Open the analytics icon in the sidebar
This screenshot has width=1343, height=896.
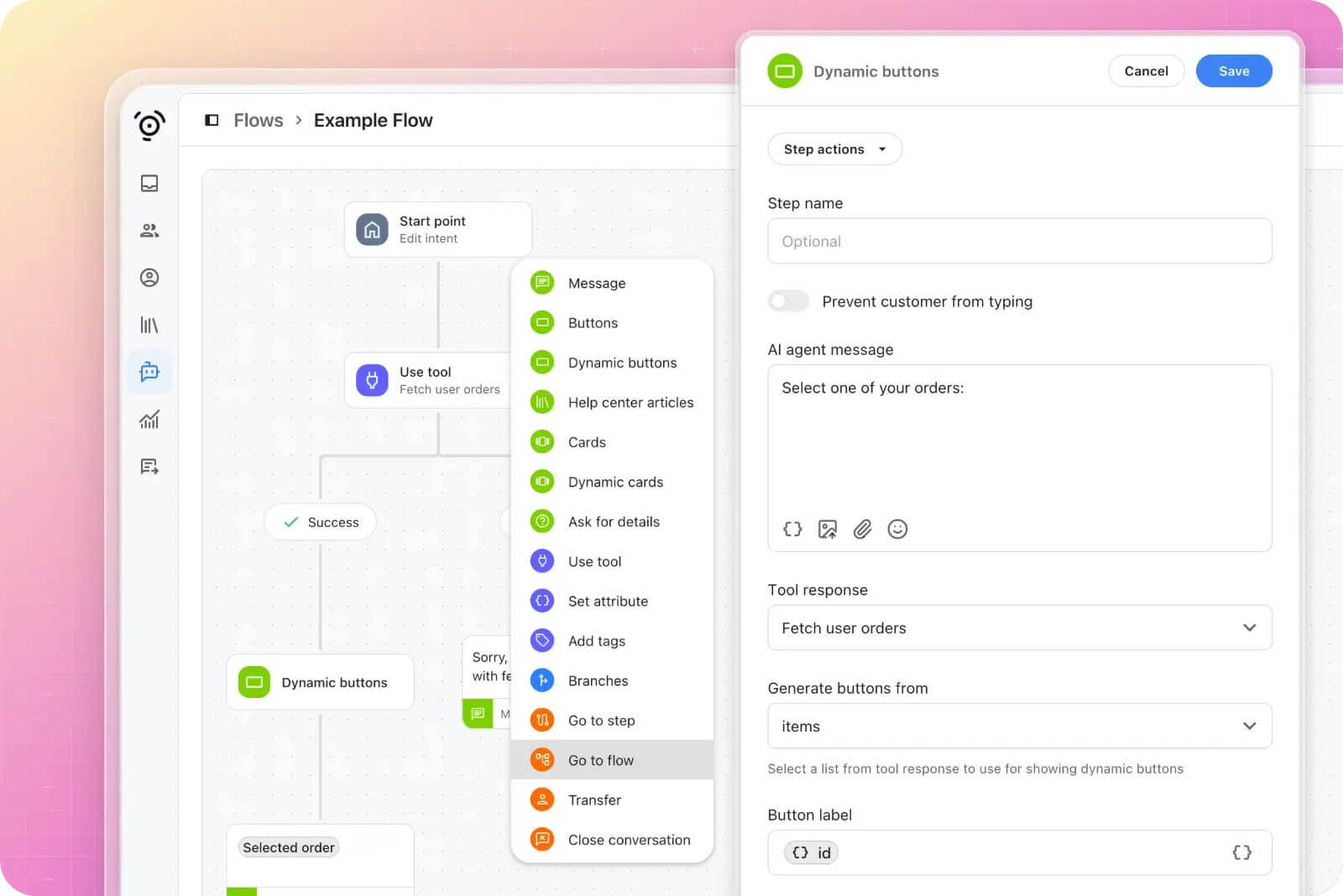(x=149, y=419)
